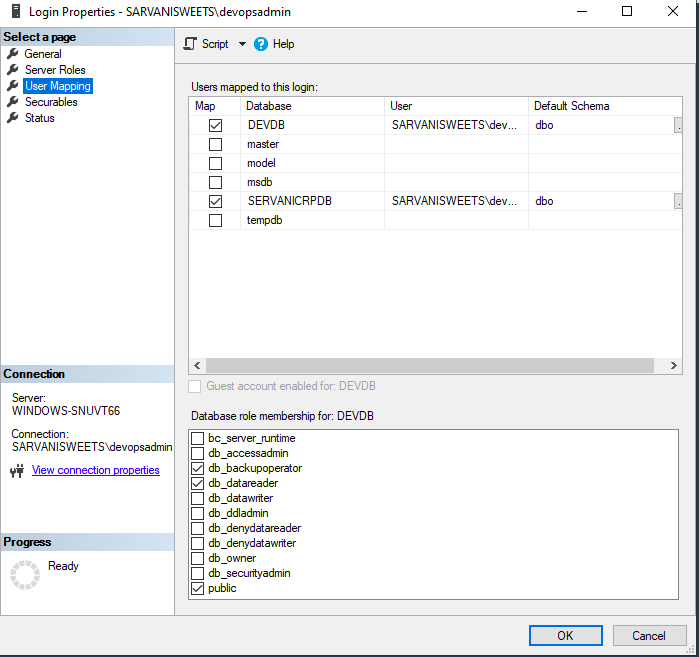Open the Script dropdown arrow

tap(242, 44)
